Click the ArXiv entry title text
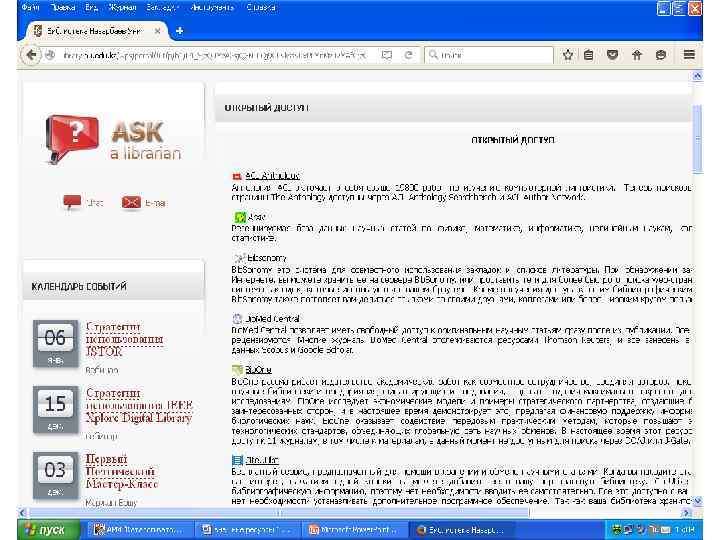This screenshot has width=720, height=540. [x=256, y=217]
